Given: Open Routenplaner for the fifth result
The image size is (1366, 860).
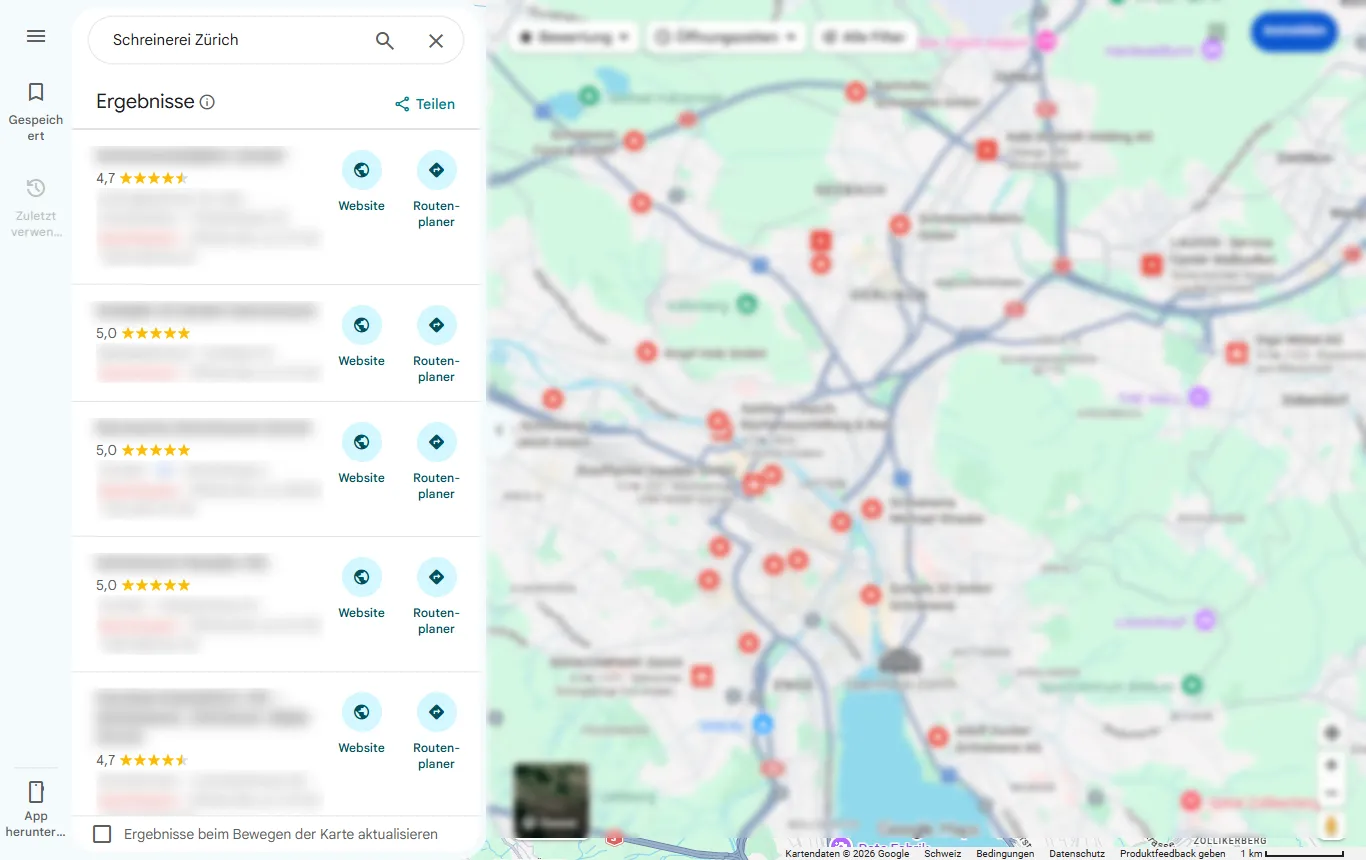Looking at the screenshot, I should pyautogui.click(x=436, y=732).
